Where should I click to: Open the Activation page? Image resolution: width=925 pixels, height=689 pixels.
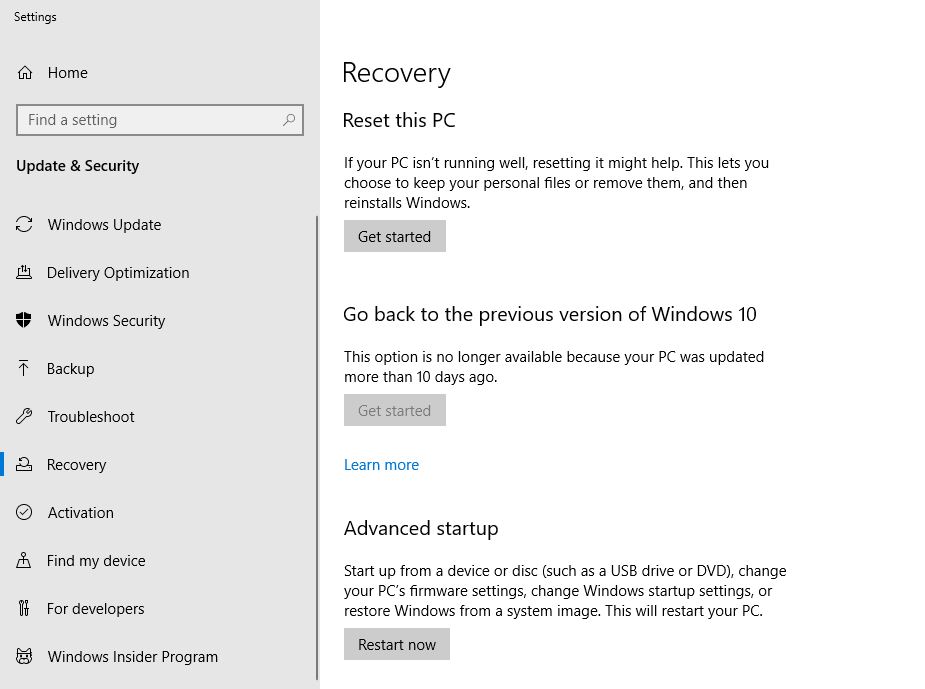81,513
